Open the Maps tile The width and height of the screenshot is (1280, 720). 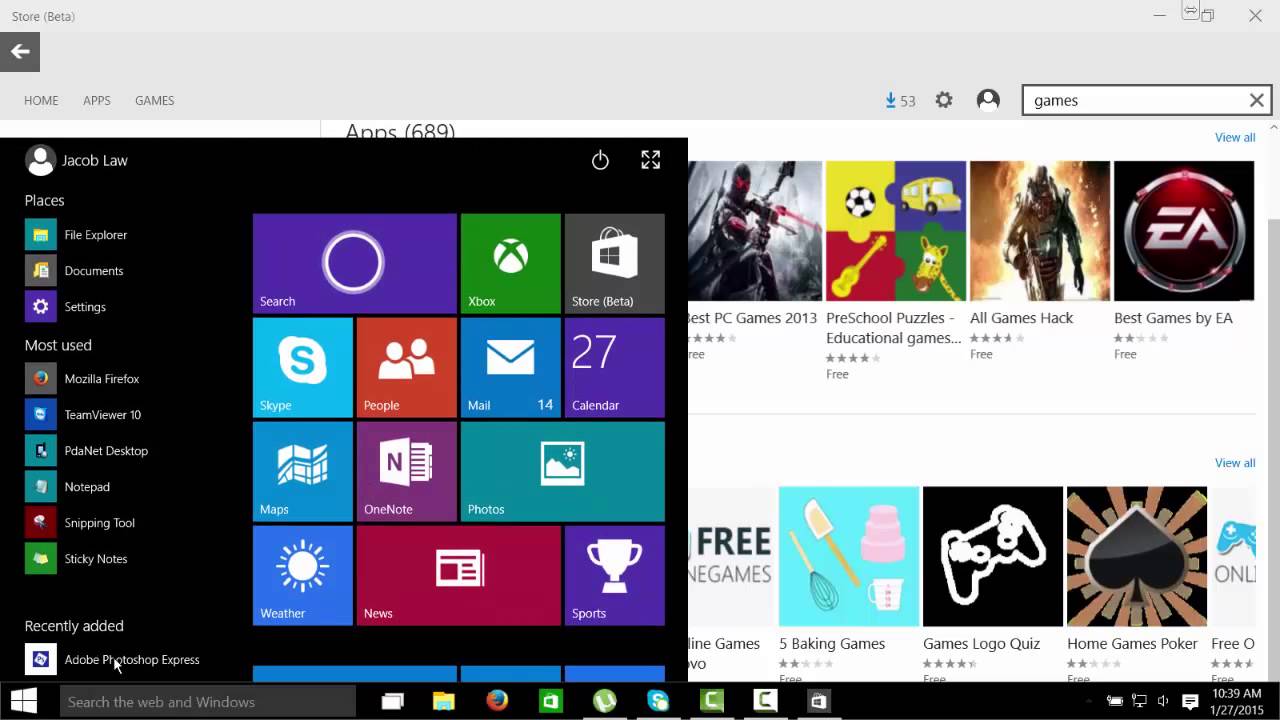click(303, 471)
